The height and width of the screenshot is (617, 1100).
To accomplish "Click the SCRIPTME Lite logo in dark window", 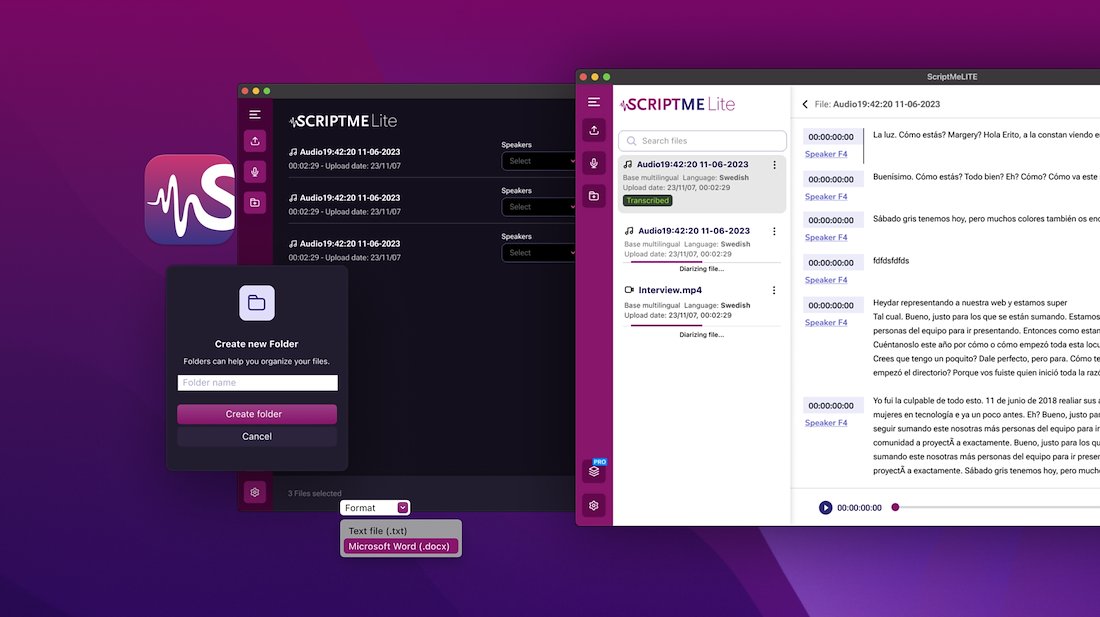I will point(343,121).
